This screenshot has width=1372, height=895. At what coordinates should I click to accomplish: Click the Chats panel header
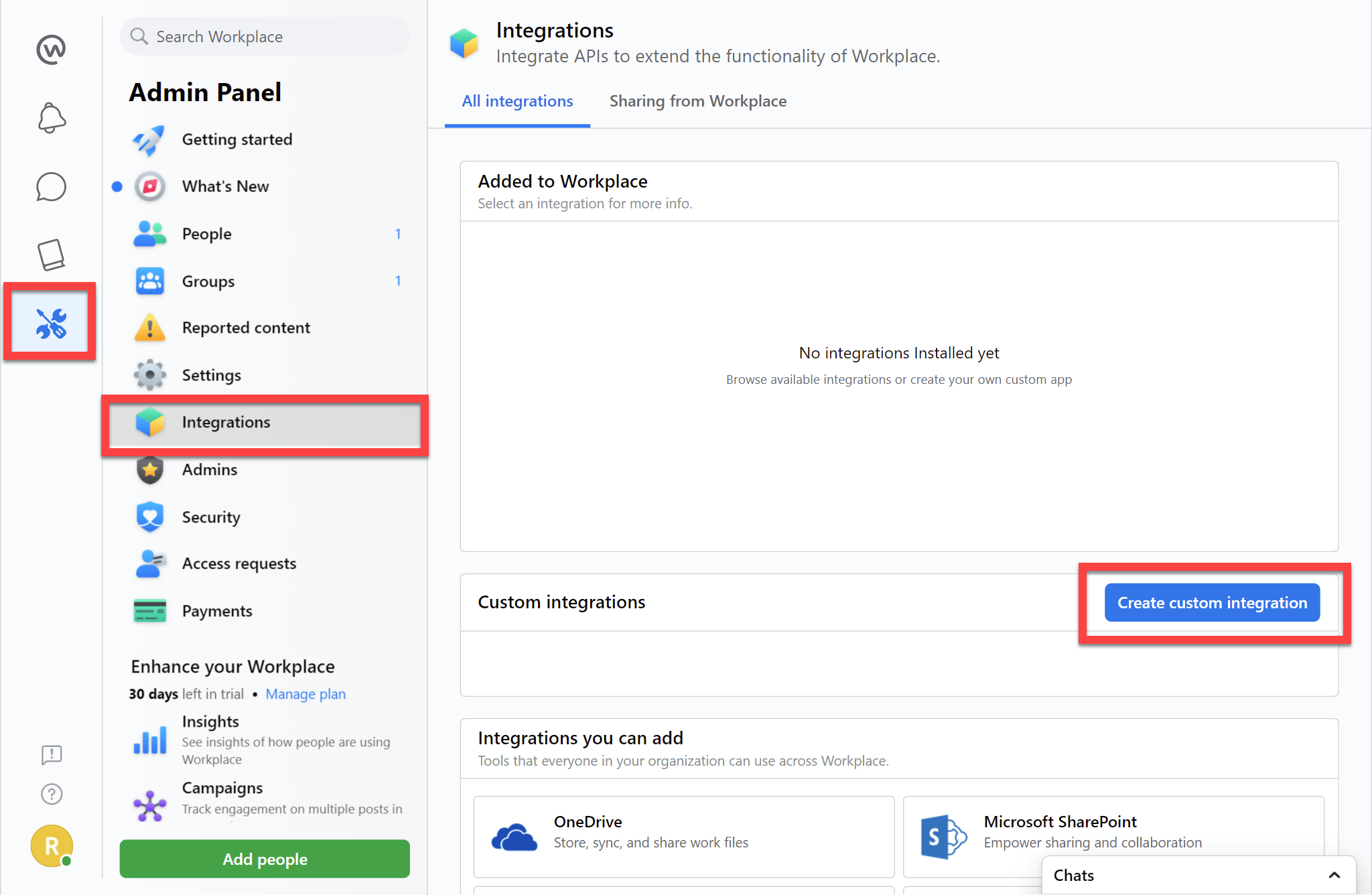(x=1199, y=875)
